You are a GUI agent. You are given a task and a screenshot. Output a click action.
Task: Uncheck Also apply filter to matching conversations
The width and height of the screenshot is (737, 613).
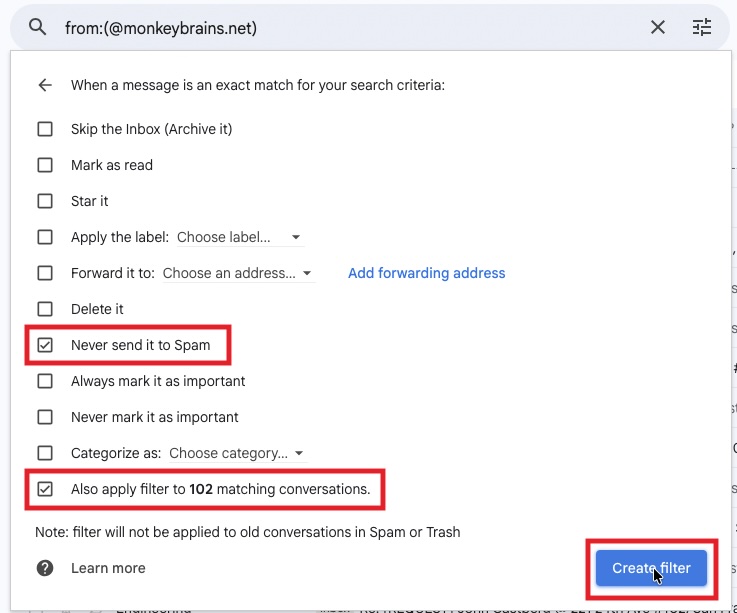point(45,489)
